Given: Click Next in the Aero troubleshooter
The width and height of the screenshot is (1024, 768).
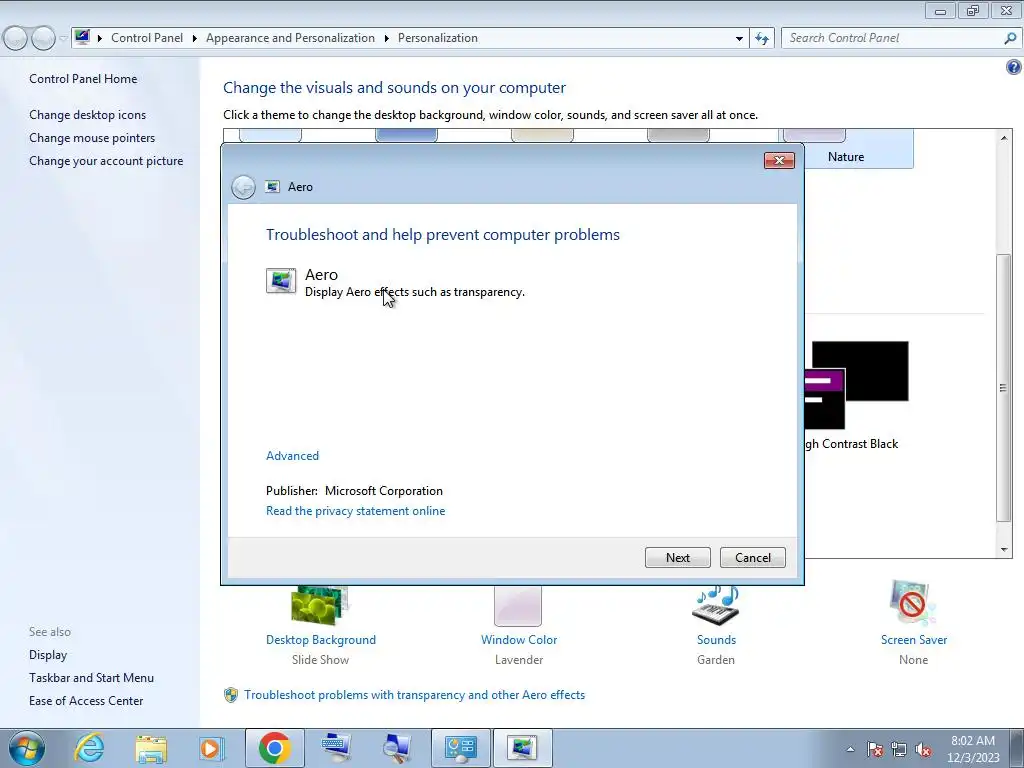Looking at the screenshot, I should [677, 558].
